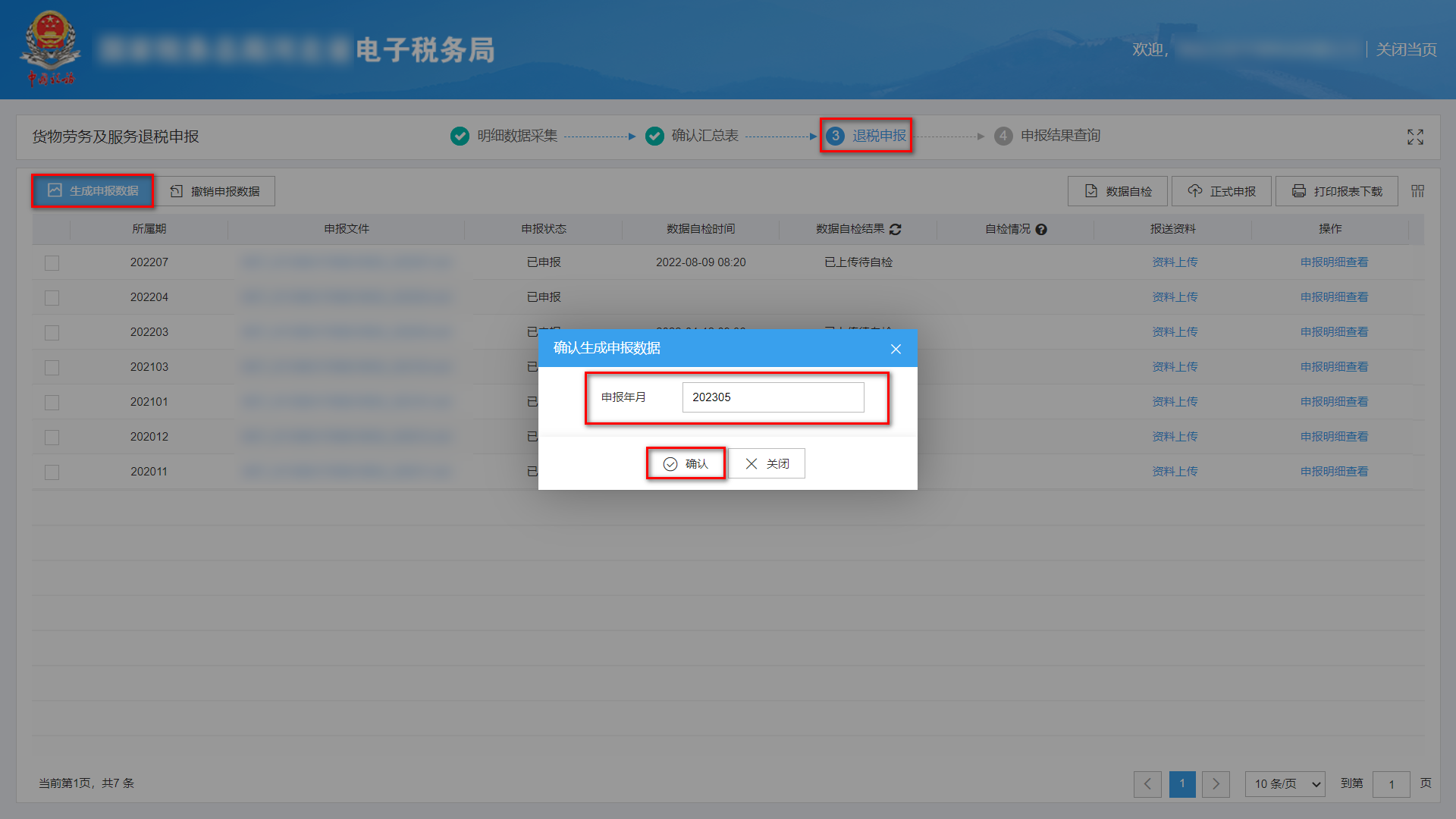Select the checkbox for period 202103
This screenshot has height=819, width=1456.
pyautogui.click(x=52, y=367)
